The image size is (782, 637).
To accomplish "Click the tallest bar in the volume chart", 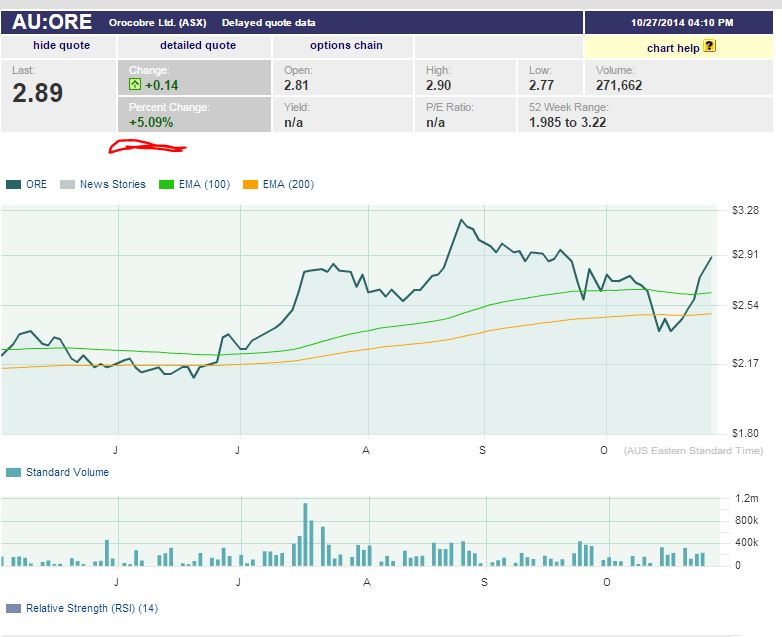I will pyautogui.click(x=305, y=534).
